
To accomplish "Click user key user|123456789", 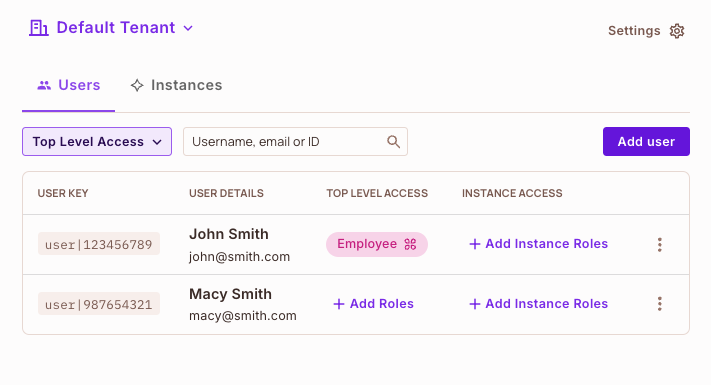I will [99, 244].
